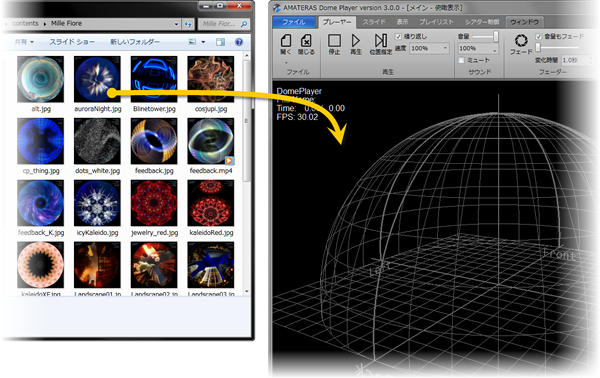Enable the mute (ミュート) checkbox

[x=461, y=60]
